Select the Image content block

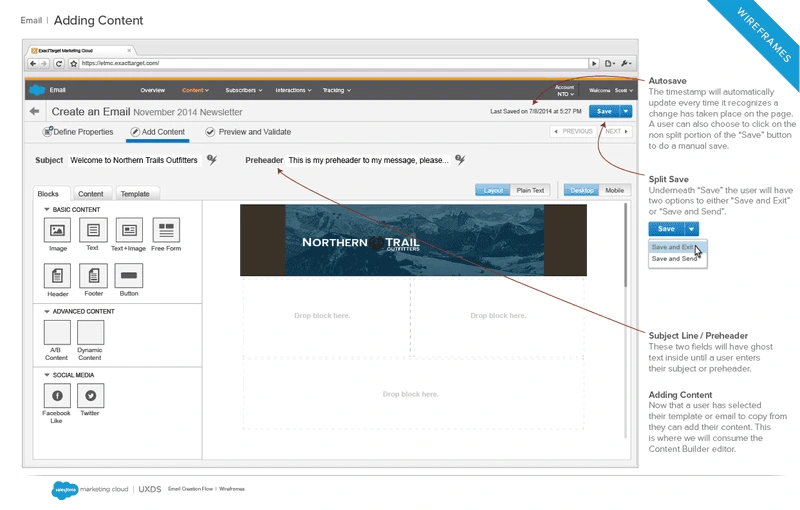pyautogui.click(x=57, y=231)
